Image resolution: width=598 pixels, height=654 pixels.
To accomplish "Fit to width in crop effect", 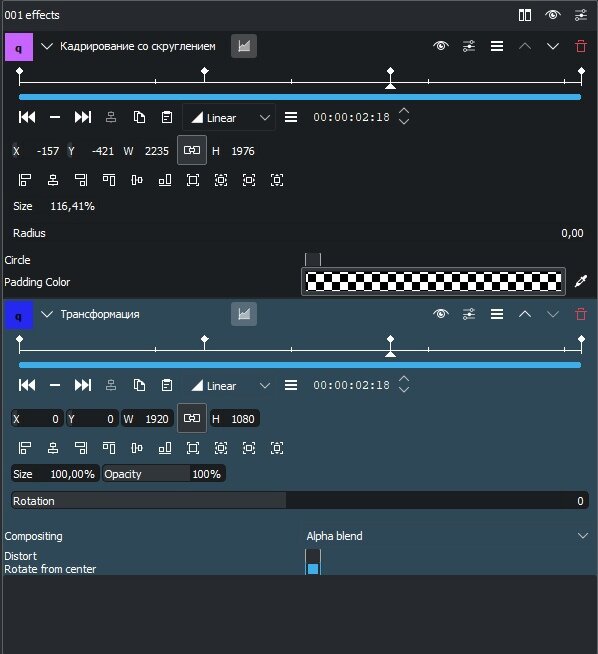I will [249, 180].
